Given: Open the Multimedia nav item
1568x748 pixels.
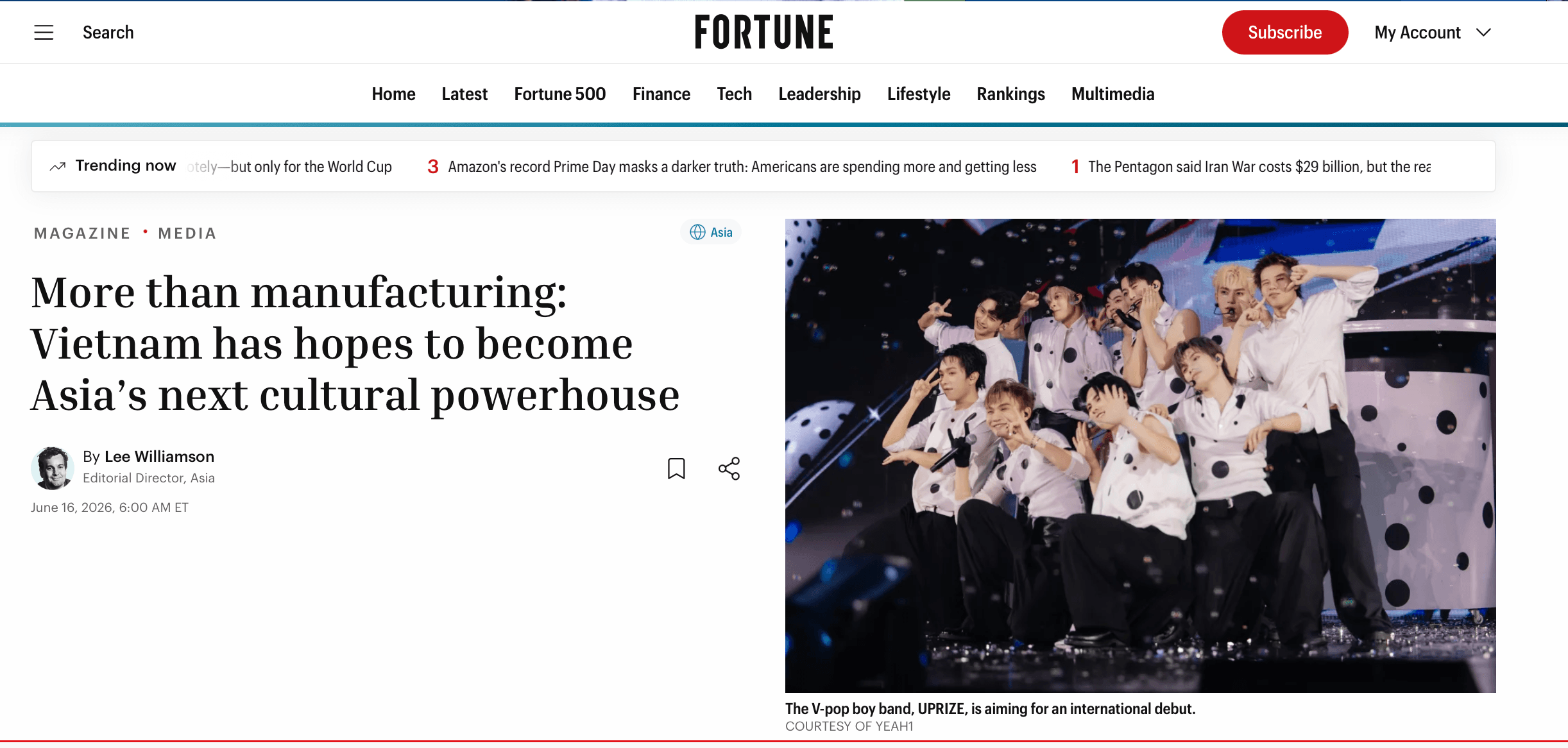Looking at the screenshot, I should click(1112, 94).
